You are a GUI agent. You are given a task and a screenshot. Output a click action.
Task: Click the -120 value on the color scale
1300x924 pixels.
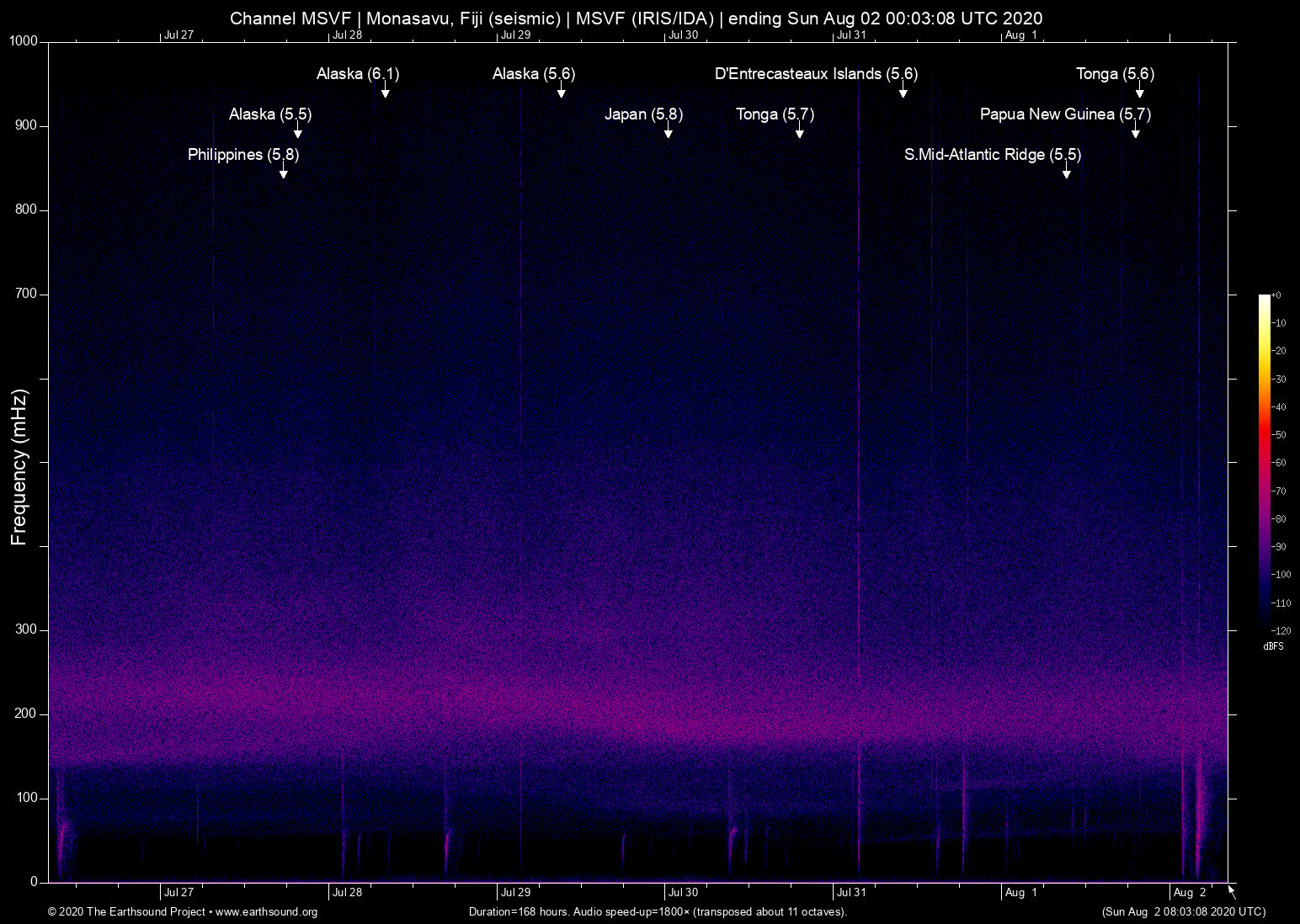coord(1281,630)
